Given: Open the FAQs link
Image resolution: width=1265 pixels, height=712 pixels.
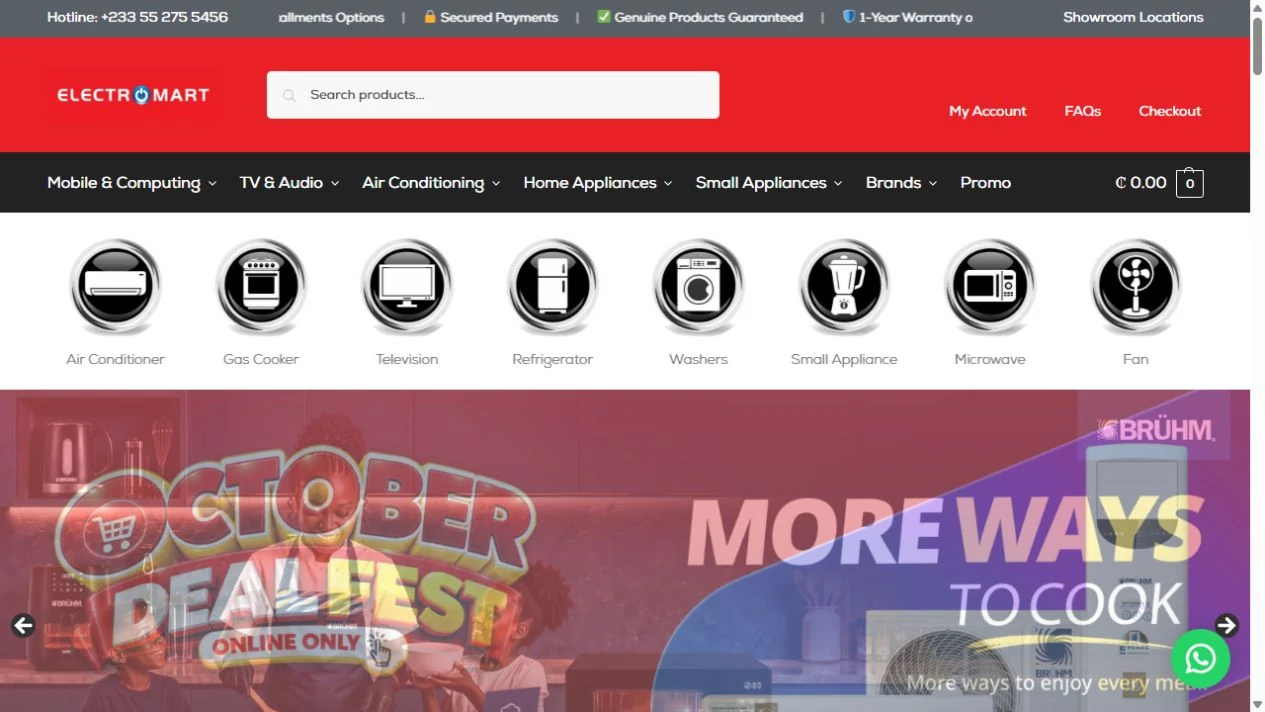Looking at the screenshot, I should click(x=1082, y=111).
